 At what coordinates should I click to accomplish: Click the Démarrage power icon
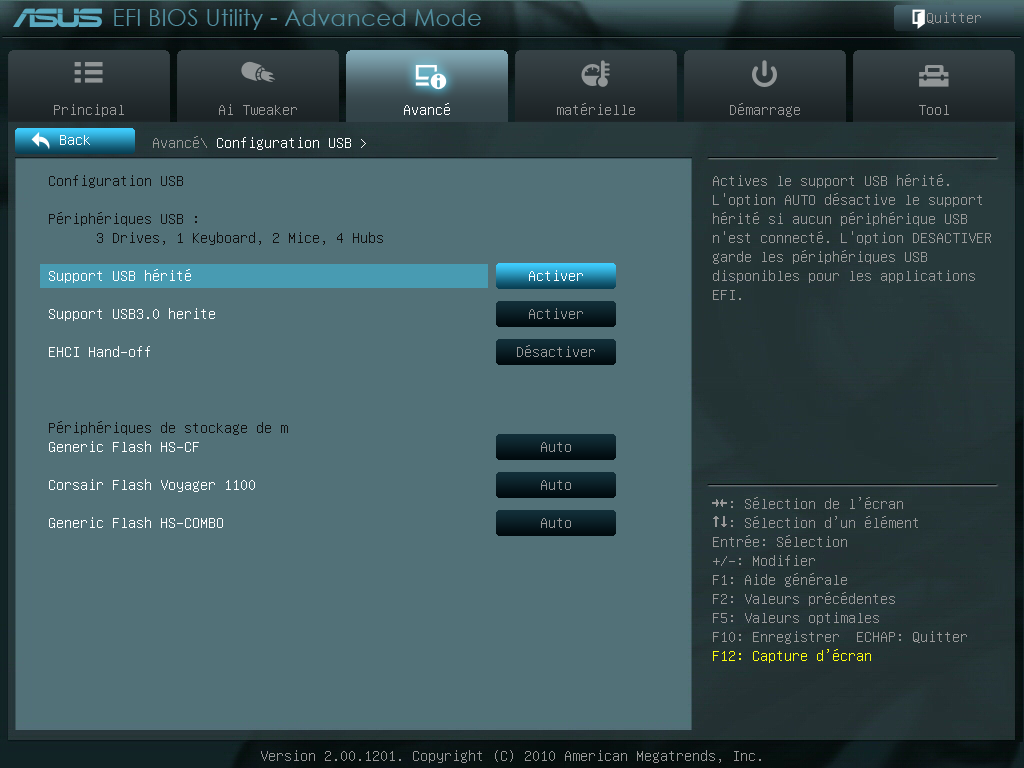pos(764,72)
